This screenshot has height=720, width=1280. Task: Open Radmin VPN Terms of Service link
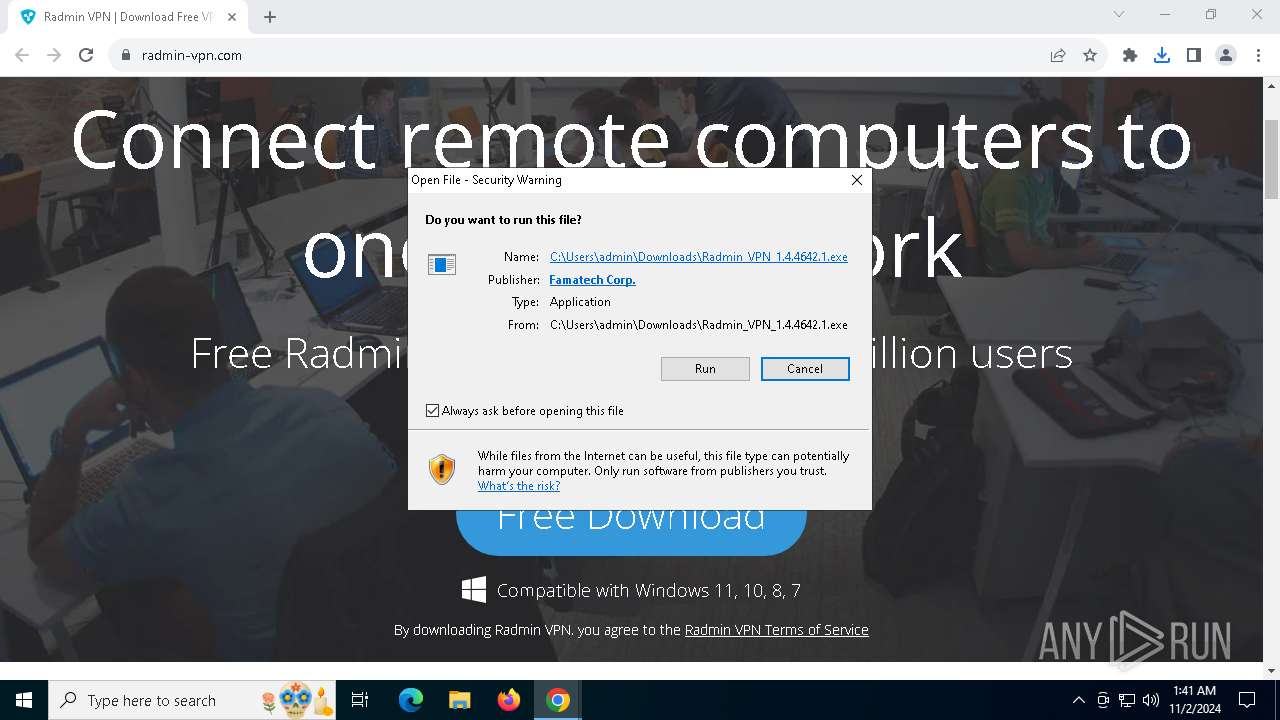pyautogui.click(x=776, y=630)
